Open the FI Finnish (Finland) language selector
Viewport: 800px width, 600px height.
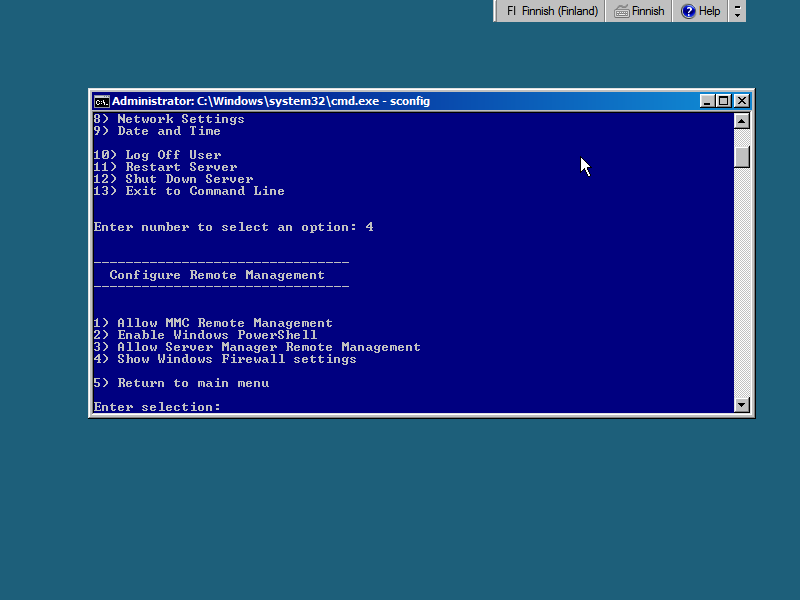pos(552,11)
